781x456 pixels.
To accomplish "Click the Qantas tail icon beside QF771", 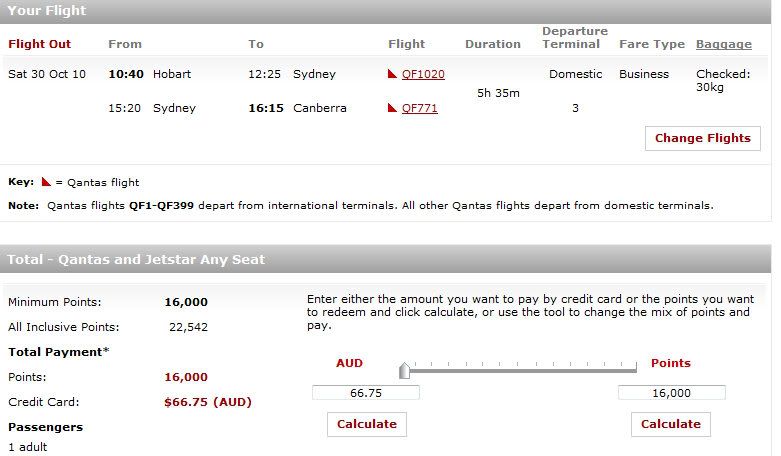I will click(x=392, y=108).
